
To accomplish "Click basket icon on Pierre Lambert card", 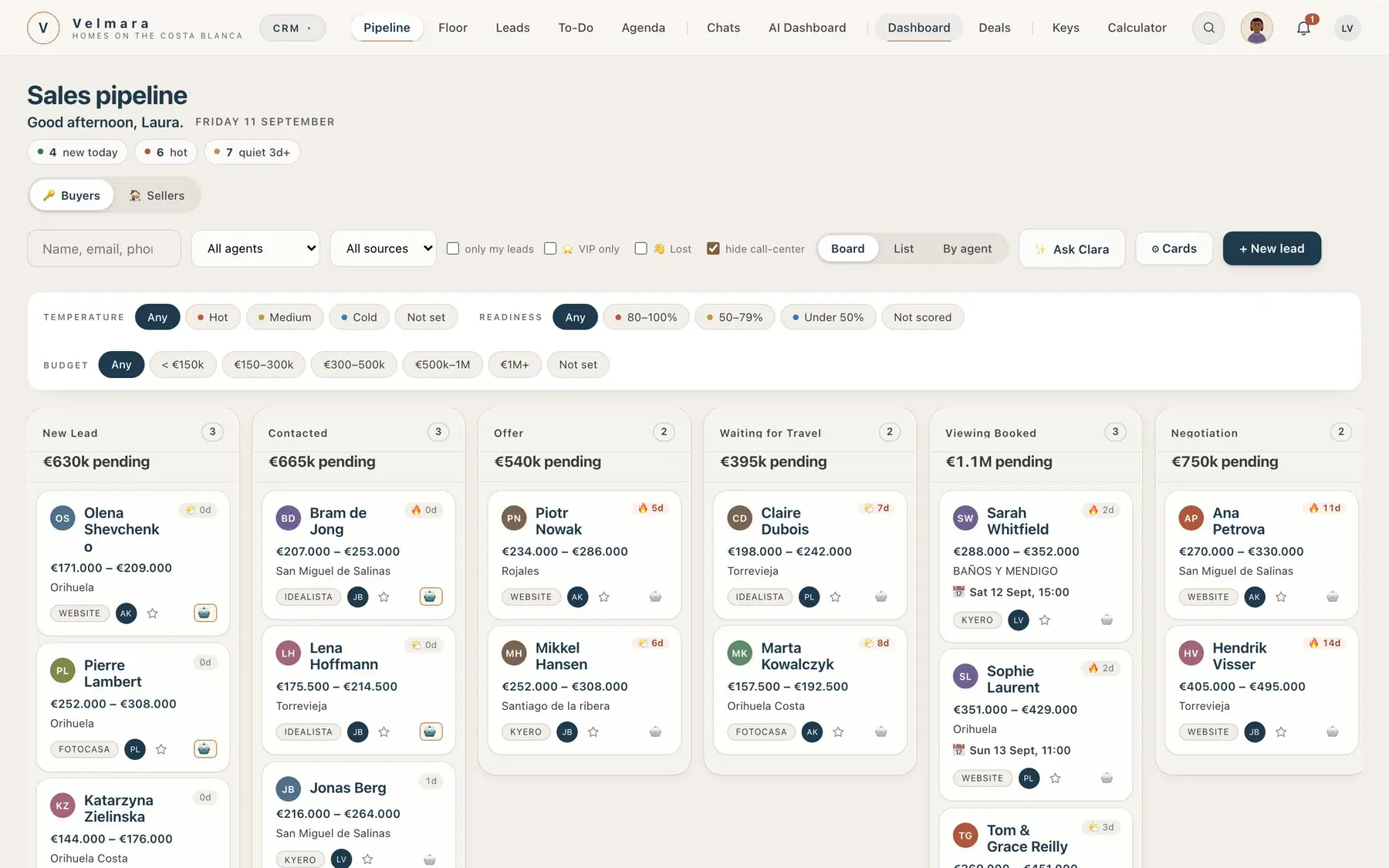I will (204, 748).
